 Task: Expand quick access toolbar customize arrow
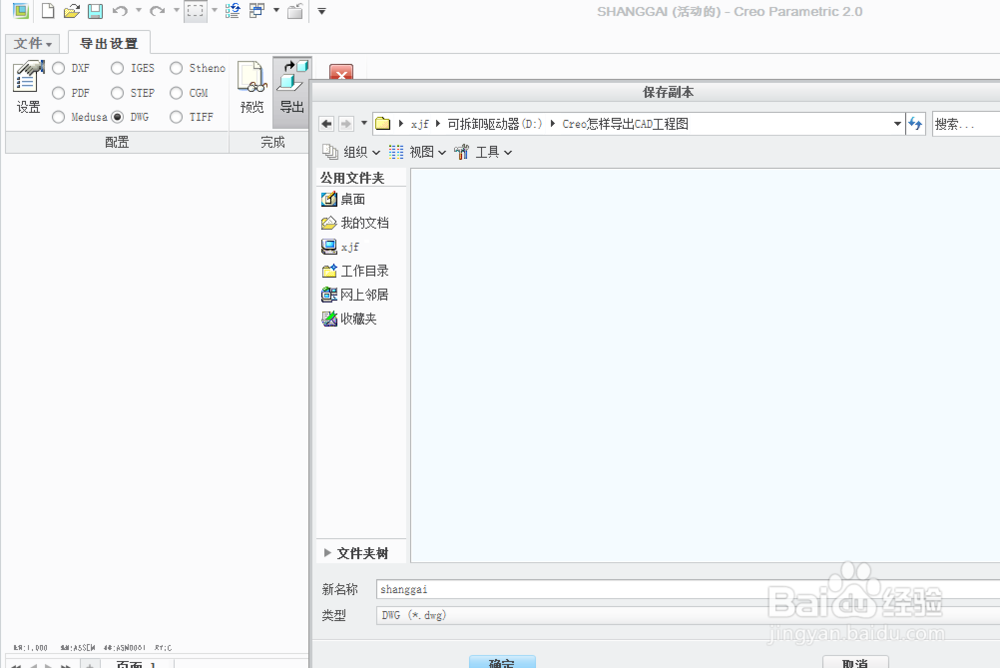(x=322, y=11)
